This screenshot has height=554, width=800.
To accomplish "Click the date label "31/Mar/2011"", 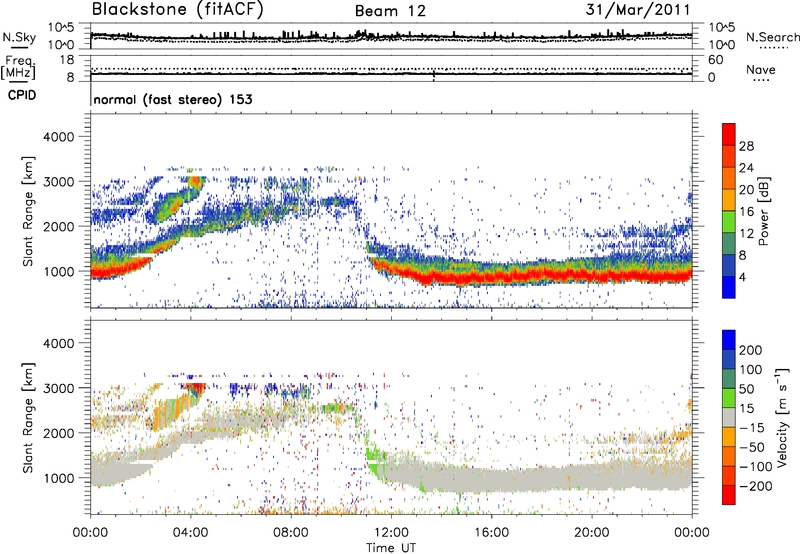I will point(638,9).
